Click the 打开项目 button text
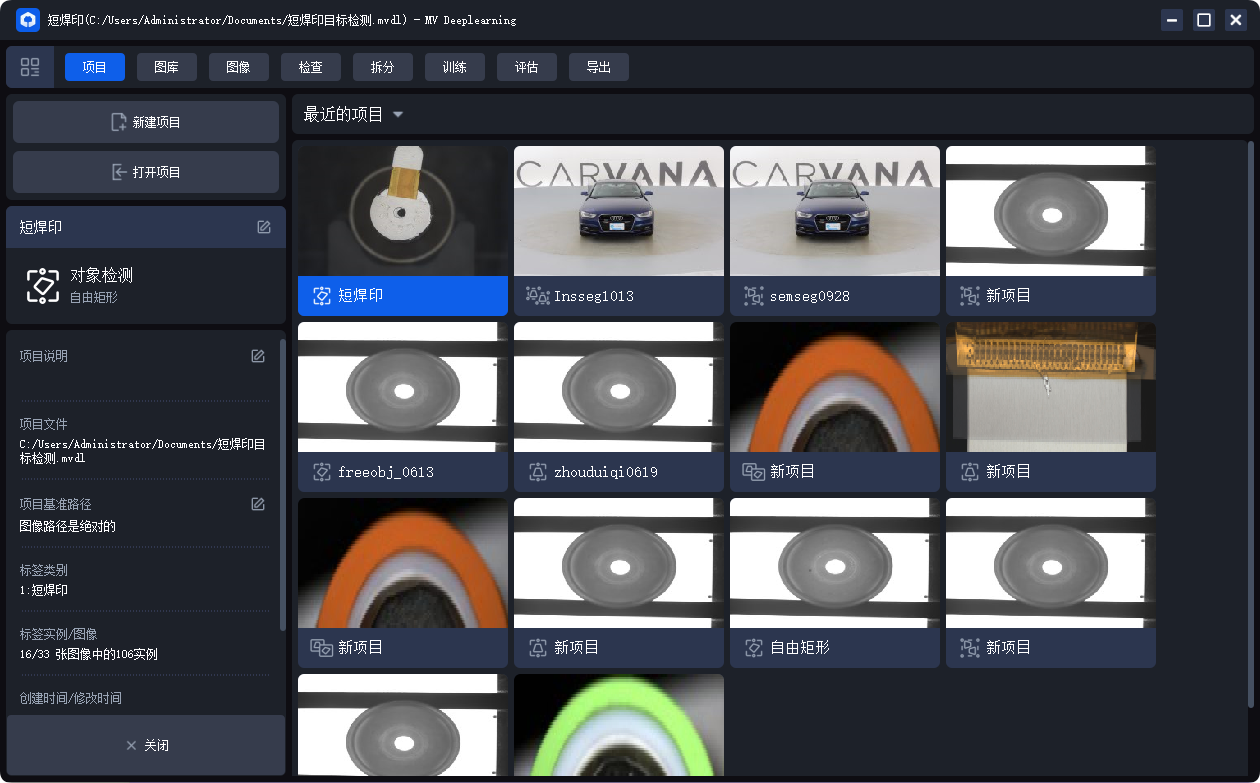Screen dimensions: 1260x783 tap(157, 172)
